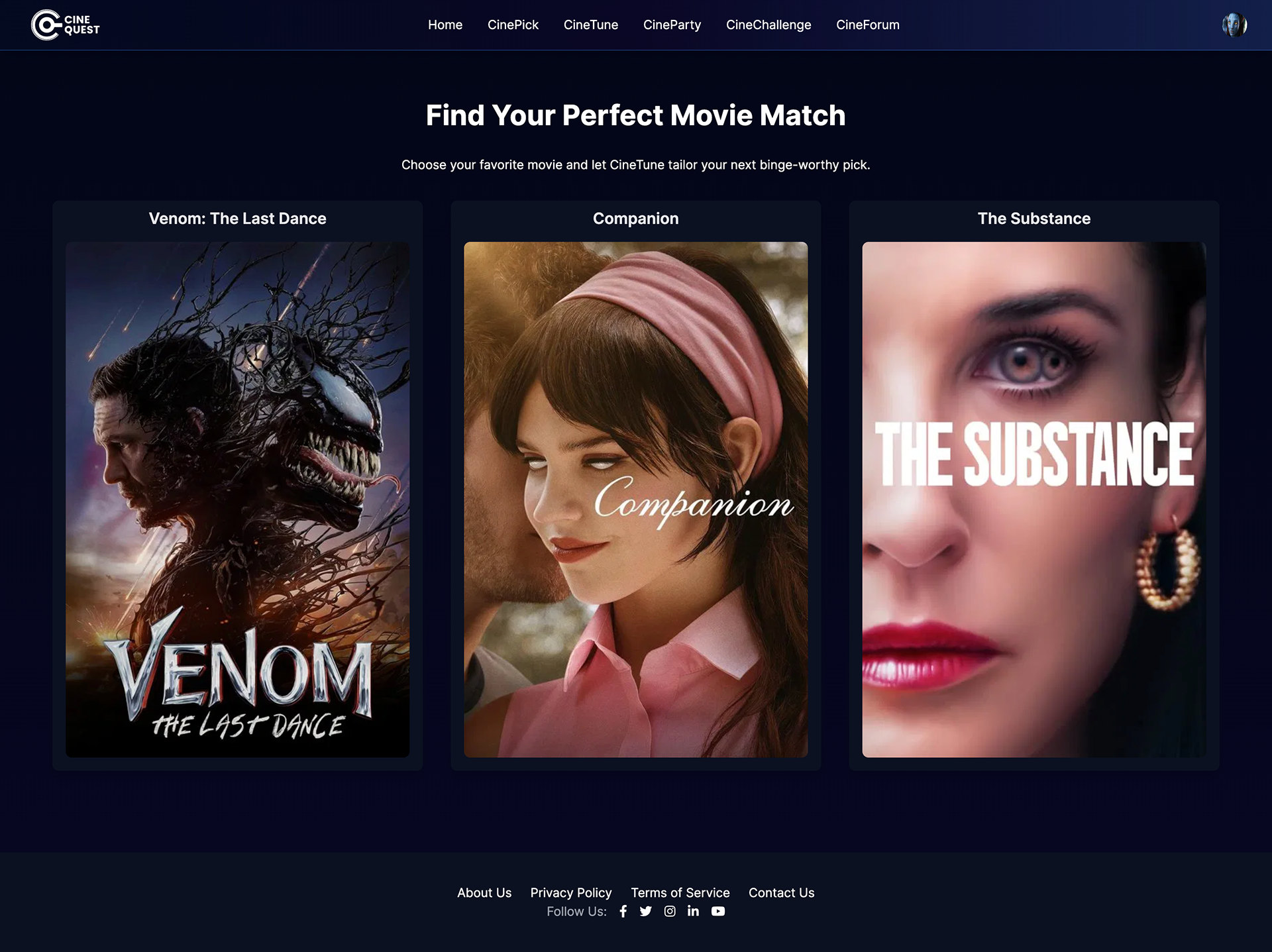
Task: Click 'The Substance' card title
Action: click(x=1034, y=219)
